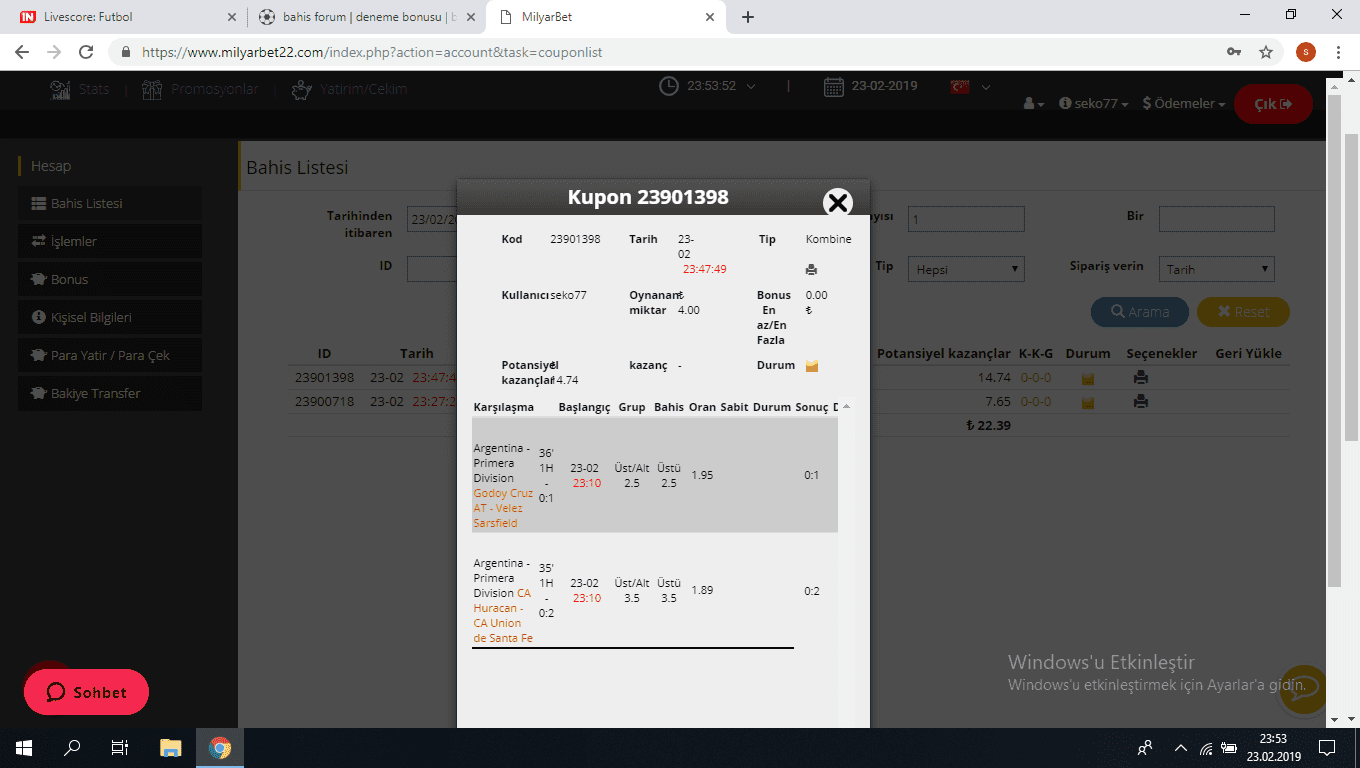Viewport: 1360px width, 768px height.
Task: Open the Tip Hepsi dropdown
Action: coord(966,269)
